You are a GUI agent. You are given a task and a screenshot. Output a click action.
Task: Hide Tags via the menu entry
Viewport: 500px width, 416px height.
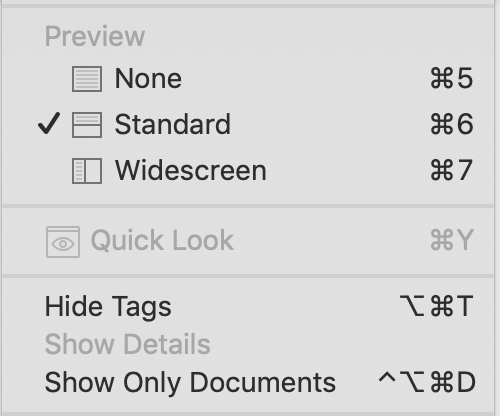248,306
